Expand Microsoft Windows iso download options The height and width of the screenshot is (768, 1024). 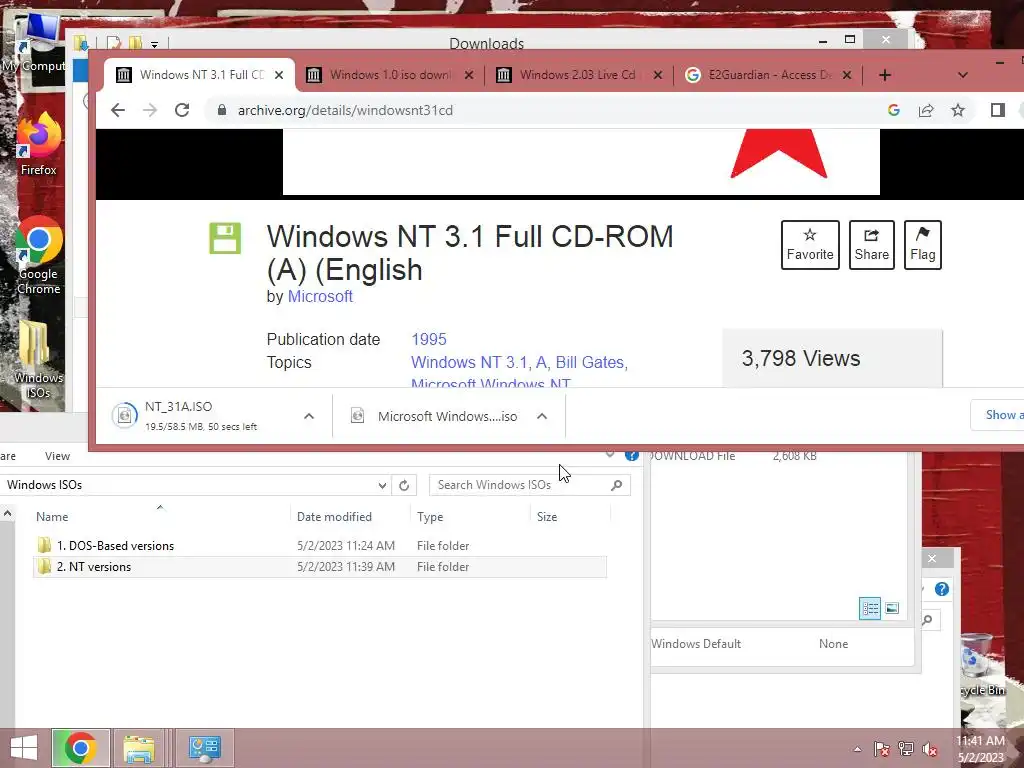[542, 416]
